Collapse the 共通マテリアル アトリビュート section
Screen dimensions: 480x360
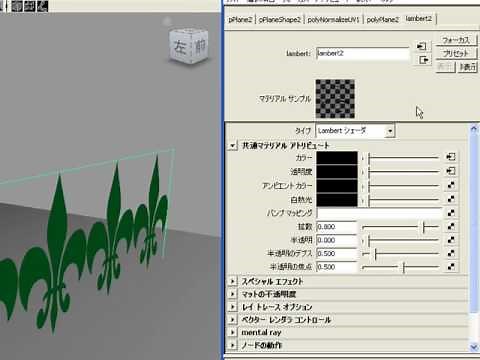click(232, 146)
